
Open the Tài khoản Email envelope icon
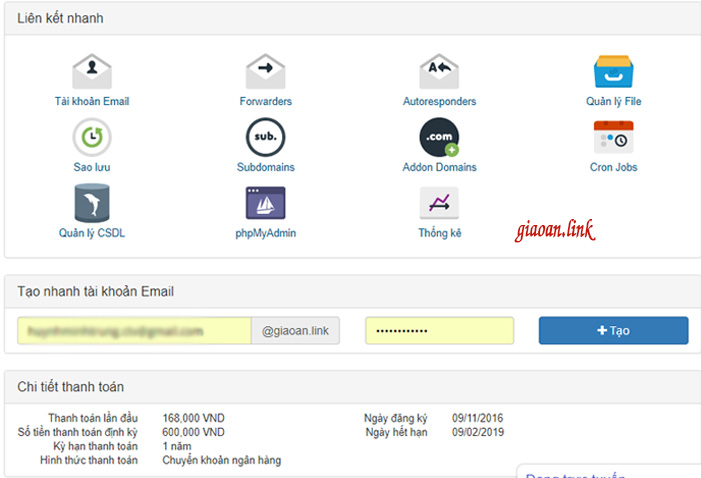[91, 72]
